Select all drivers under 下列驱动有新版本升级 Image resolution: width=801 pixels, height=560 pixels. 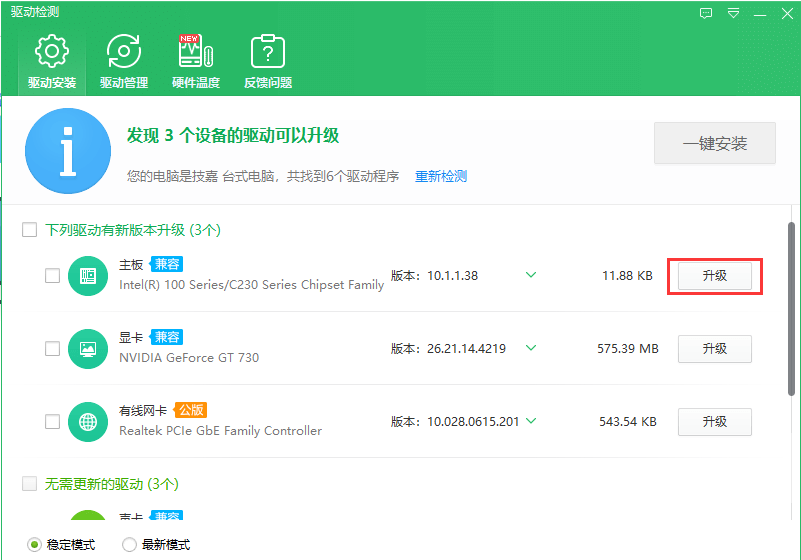coord(30,230)
